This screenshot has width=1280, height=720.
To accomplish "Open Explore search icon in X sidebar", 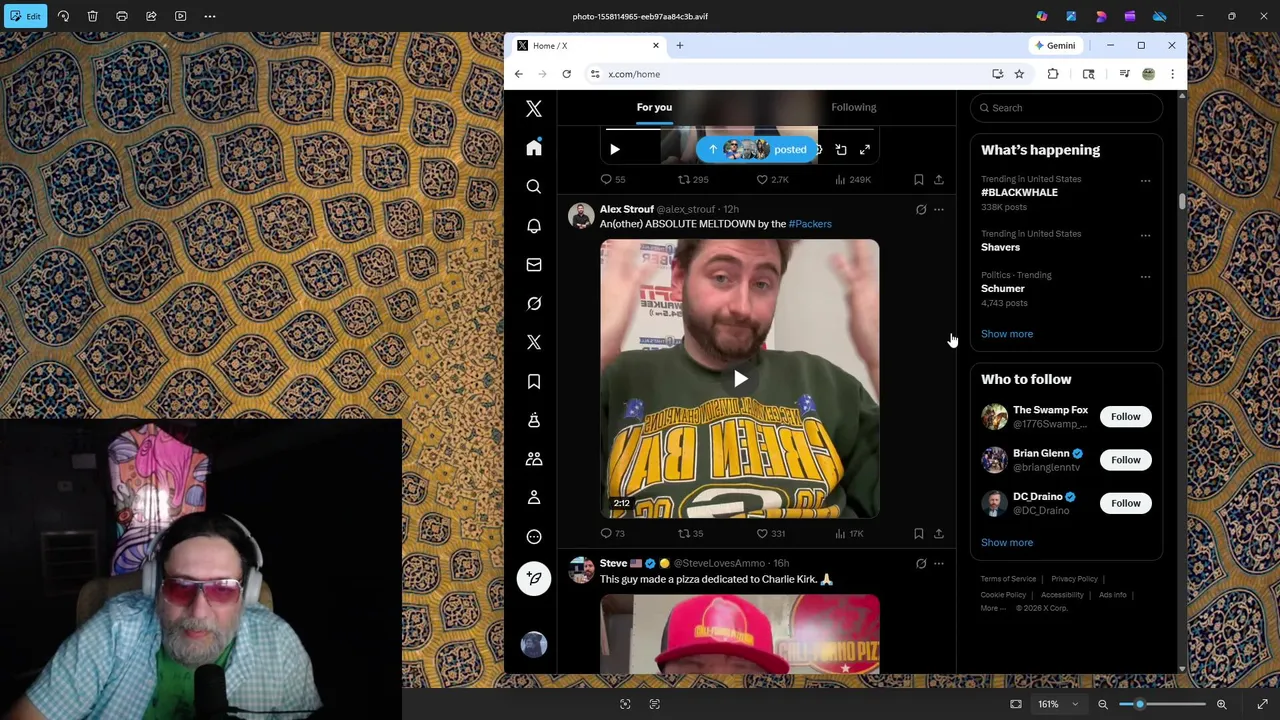I will (x=534, y=187).
